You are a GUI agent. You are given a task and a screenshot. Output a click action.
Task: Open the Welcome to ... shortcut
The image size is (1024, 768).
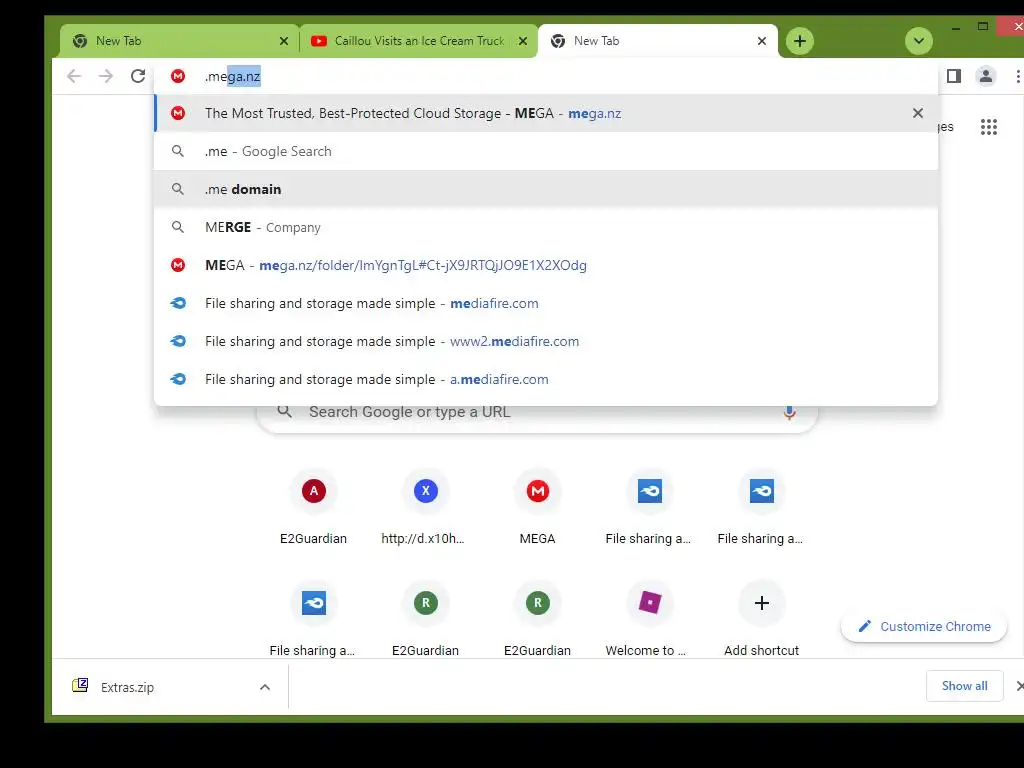[x=649, y=619]
